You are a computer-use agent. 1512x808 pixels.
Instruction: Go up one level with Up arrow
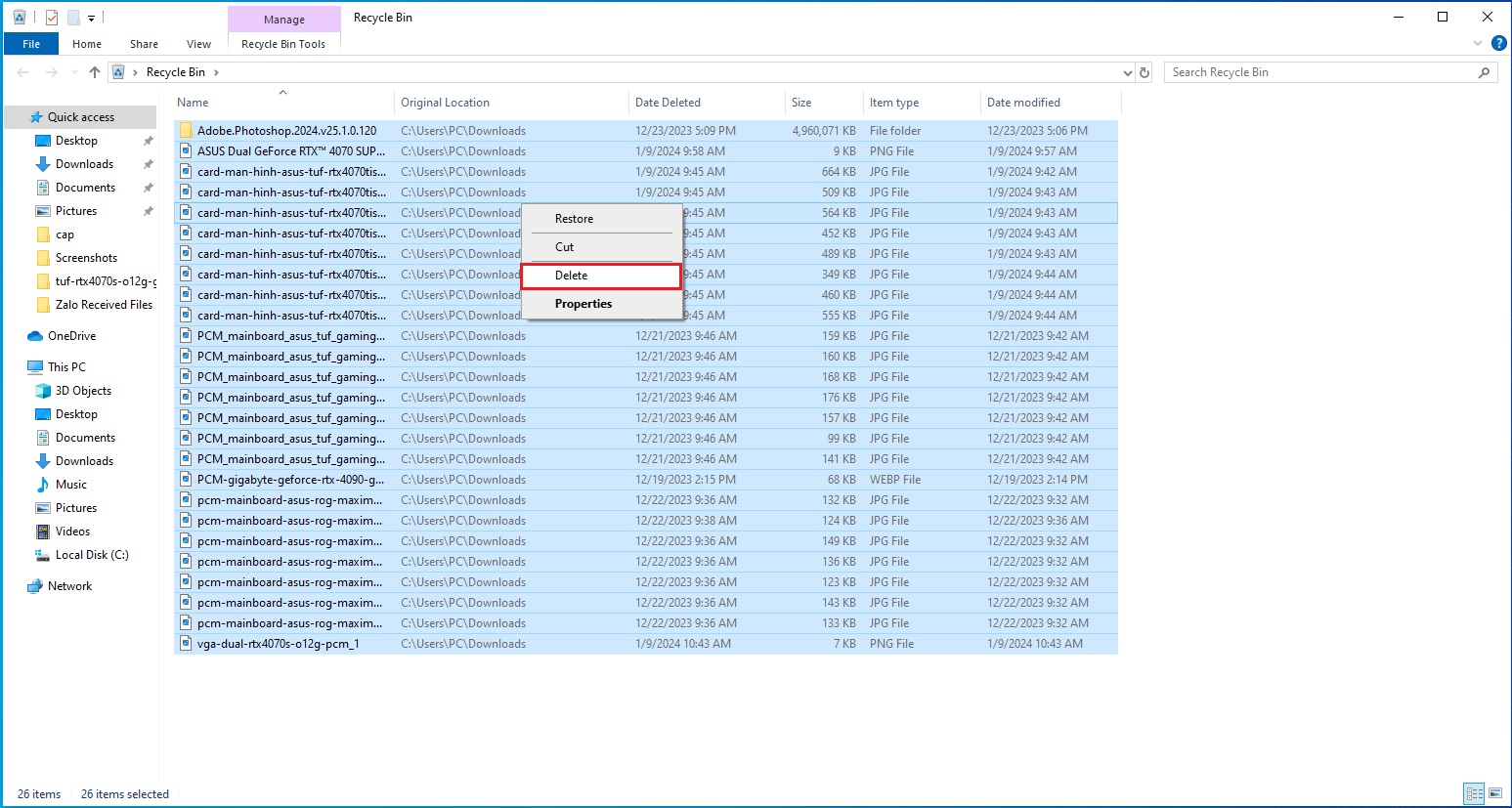point(95,72)
